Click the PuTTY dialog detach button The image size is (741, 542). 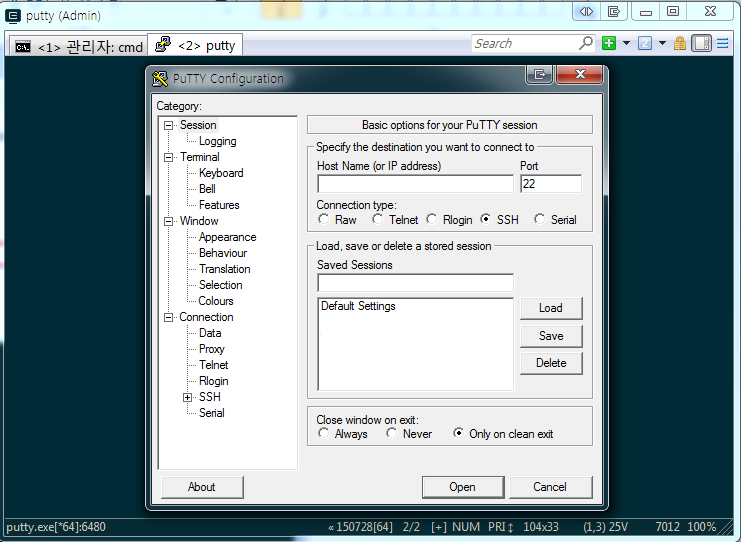[x=539, y=75]
